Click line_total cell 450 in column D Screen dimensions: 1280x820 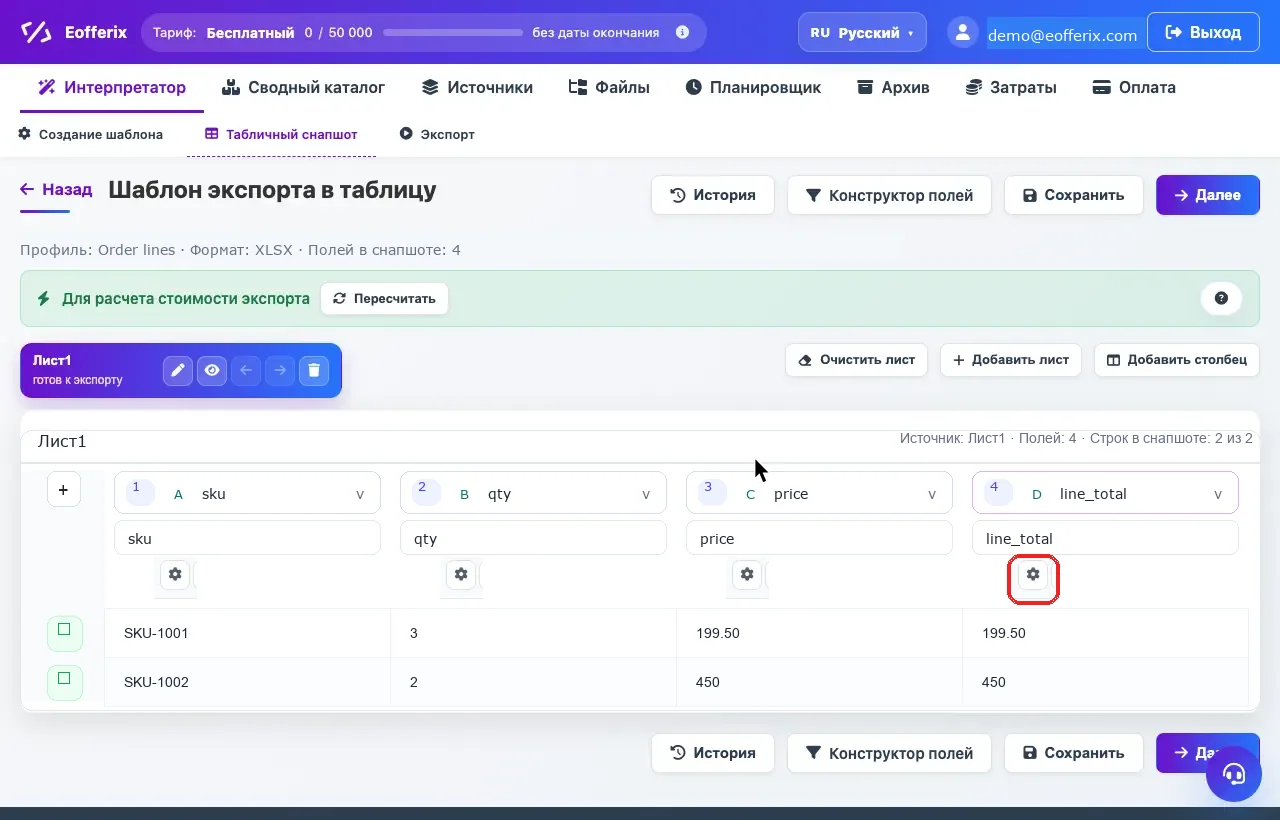coord(1105,682)
